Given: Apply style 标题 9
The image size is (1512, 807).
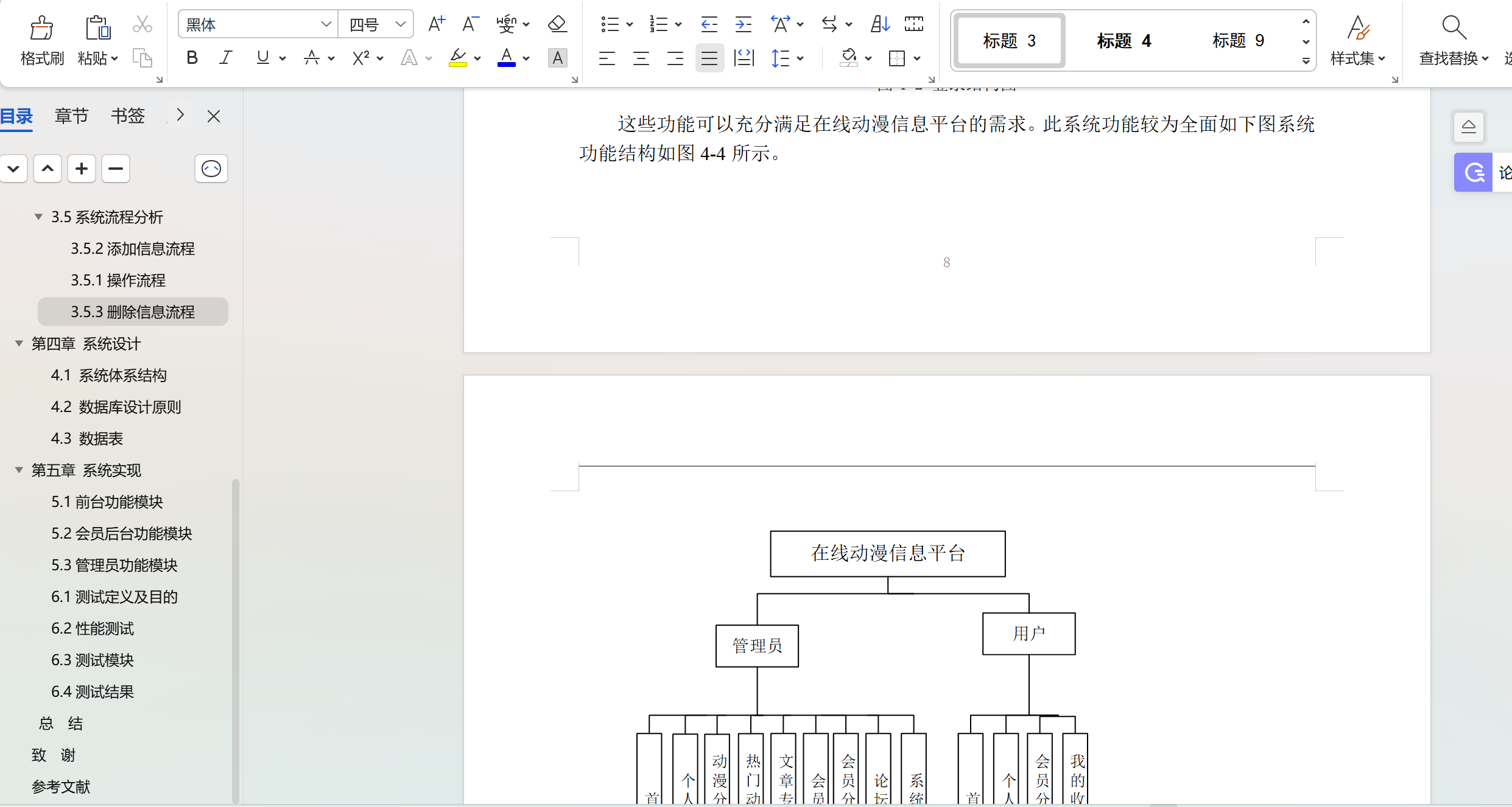Looking at the screenshot, I should [x=1239, y=41].
